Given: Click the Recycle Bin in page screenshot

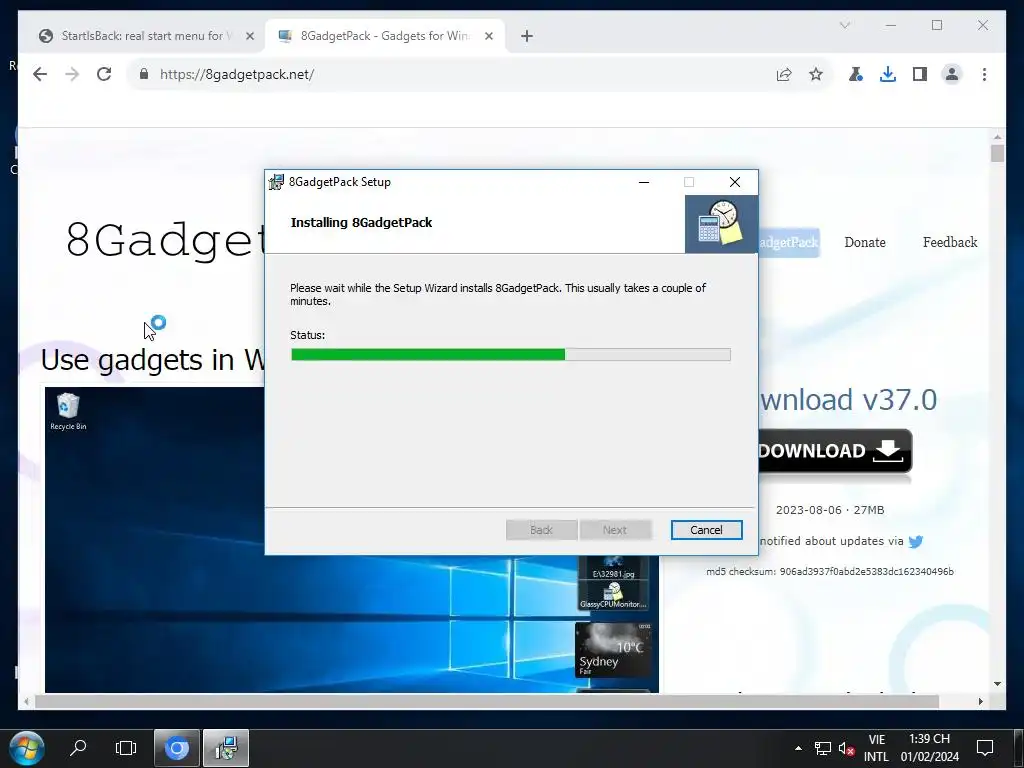Looking at the screenshot, I should pos(68,411).
